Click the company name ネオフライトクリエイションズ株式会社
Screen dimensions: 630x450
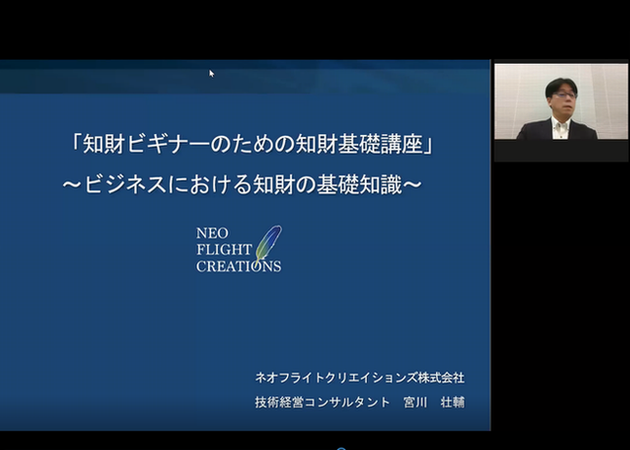(x=360, y=378)
